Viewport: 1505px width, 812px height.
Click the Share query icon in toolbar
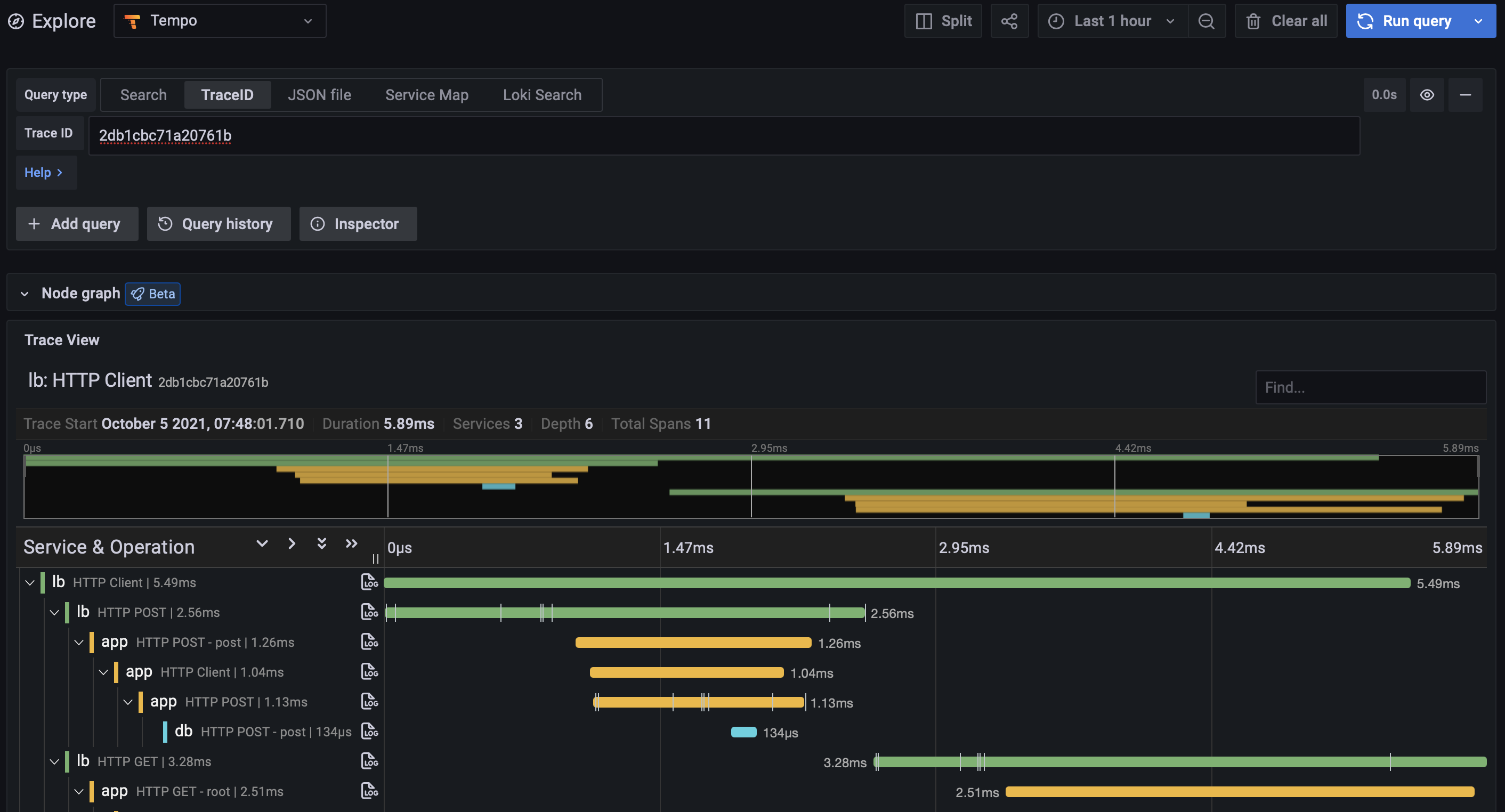[x=1009, y=20]
